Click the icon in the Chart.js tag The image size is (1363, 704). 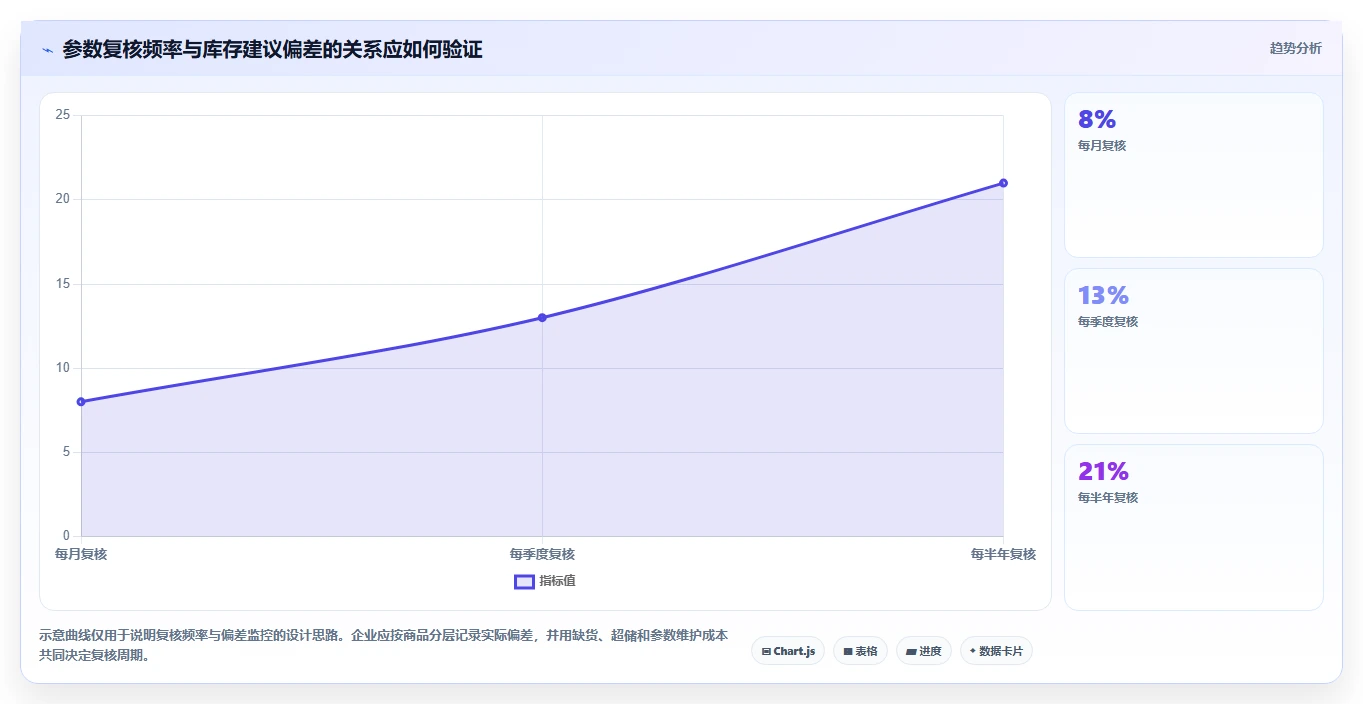click(x=766, y=651)
